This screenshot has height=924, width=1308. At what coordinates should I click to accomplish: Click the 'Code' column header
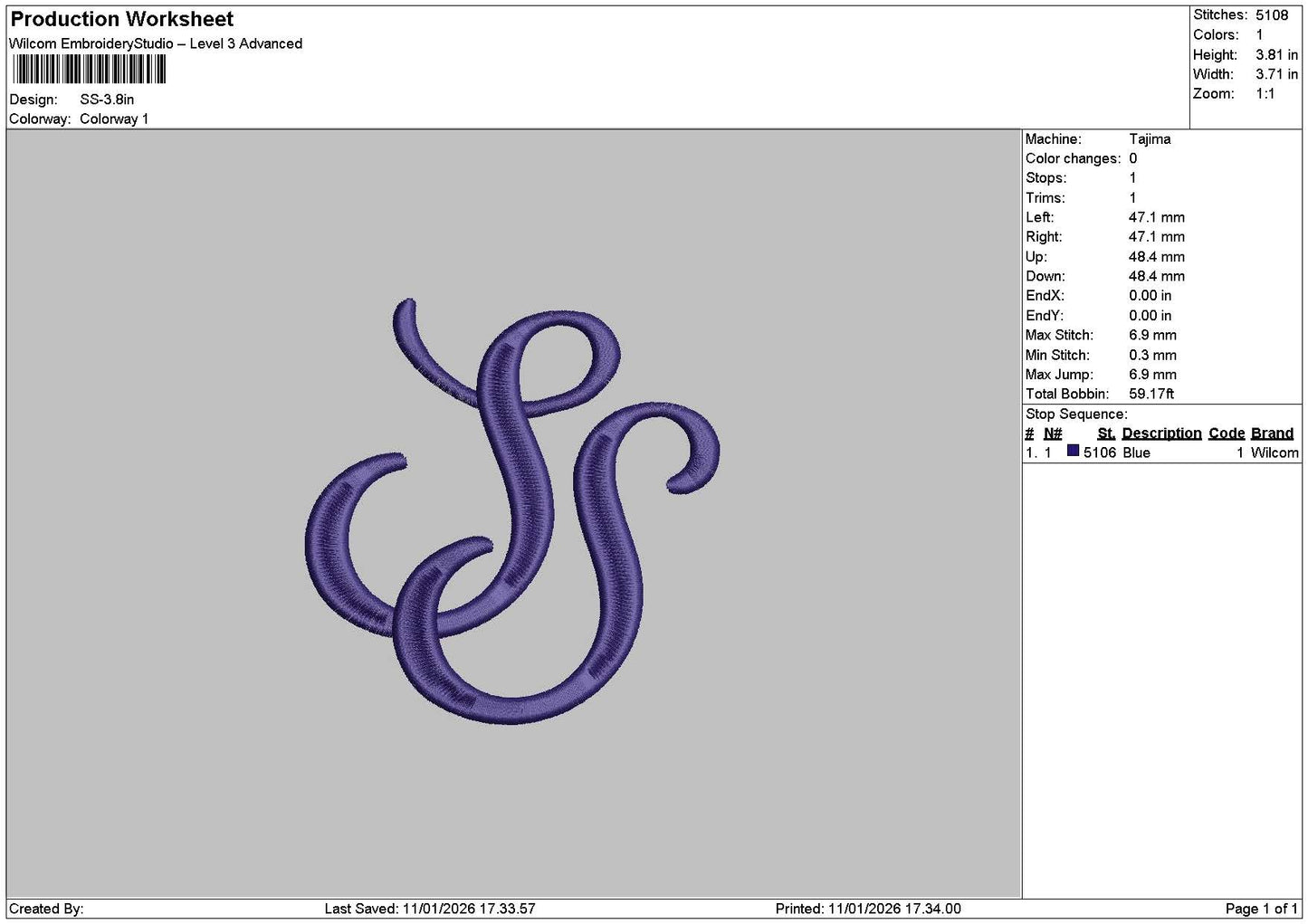point(1227,433)
